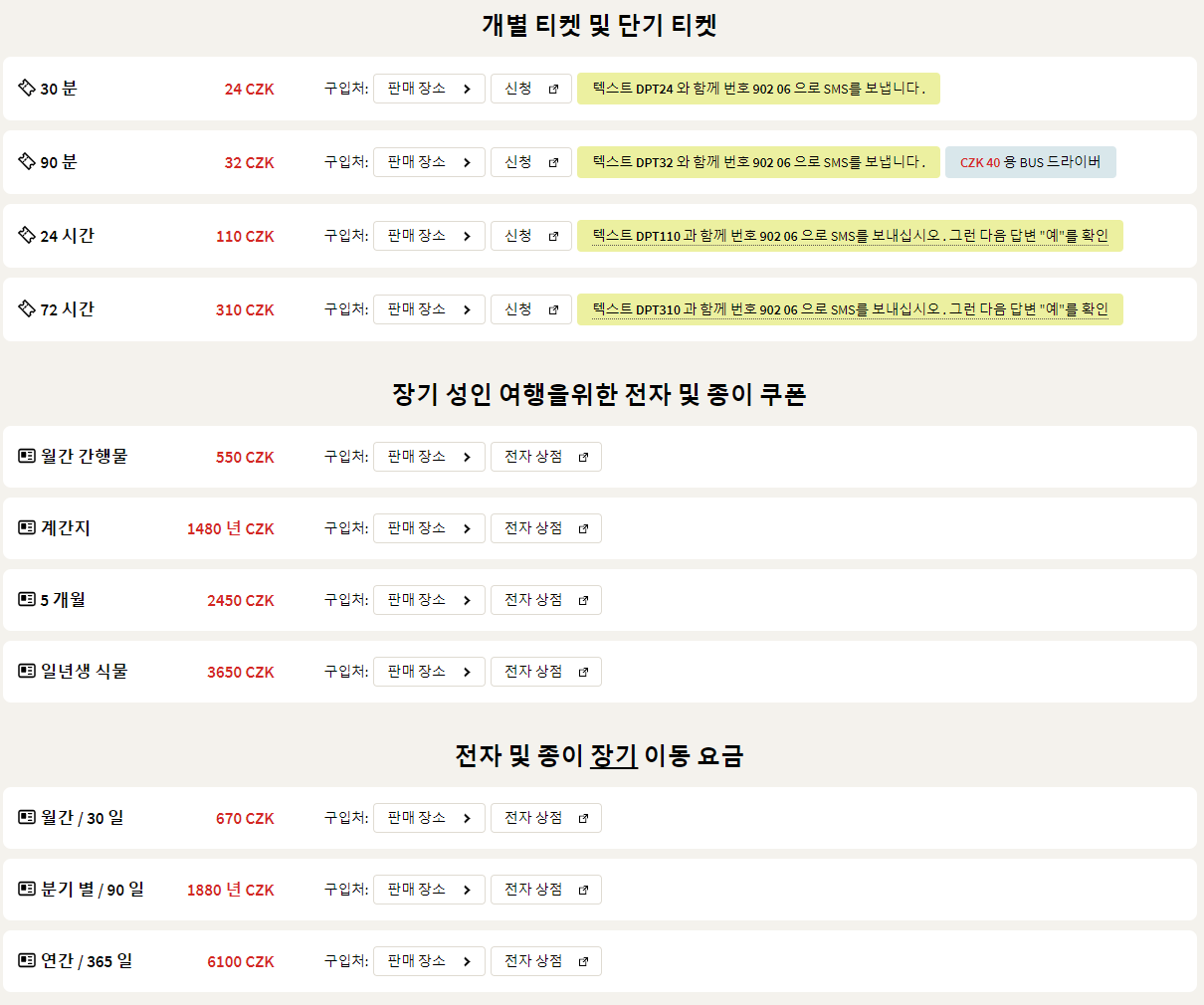Click the ticket icon beside 72 시간
Image resolution: width=1204 pixels, height=1005 pixels.
pos(27,309)
